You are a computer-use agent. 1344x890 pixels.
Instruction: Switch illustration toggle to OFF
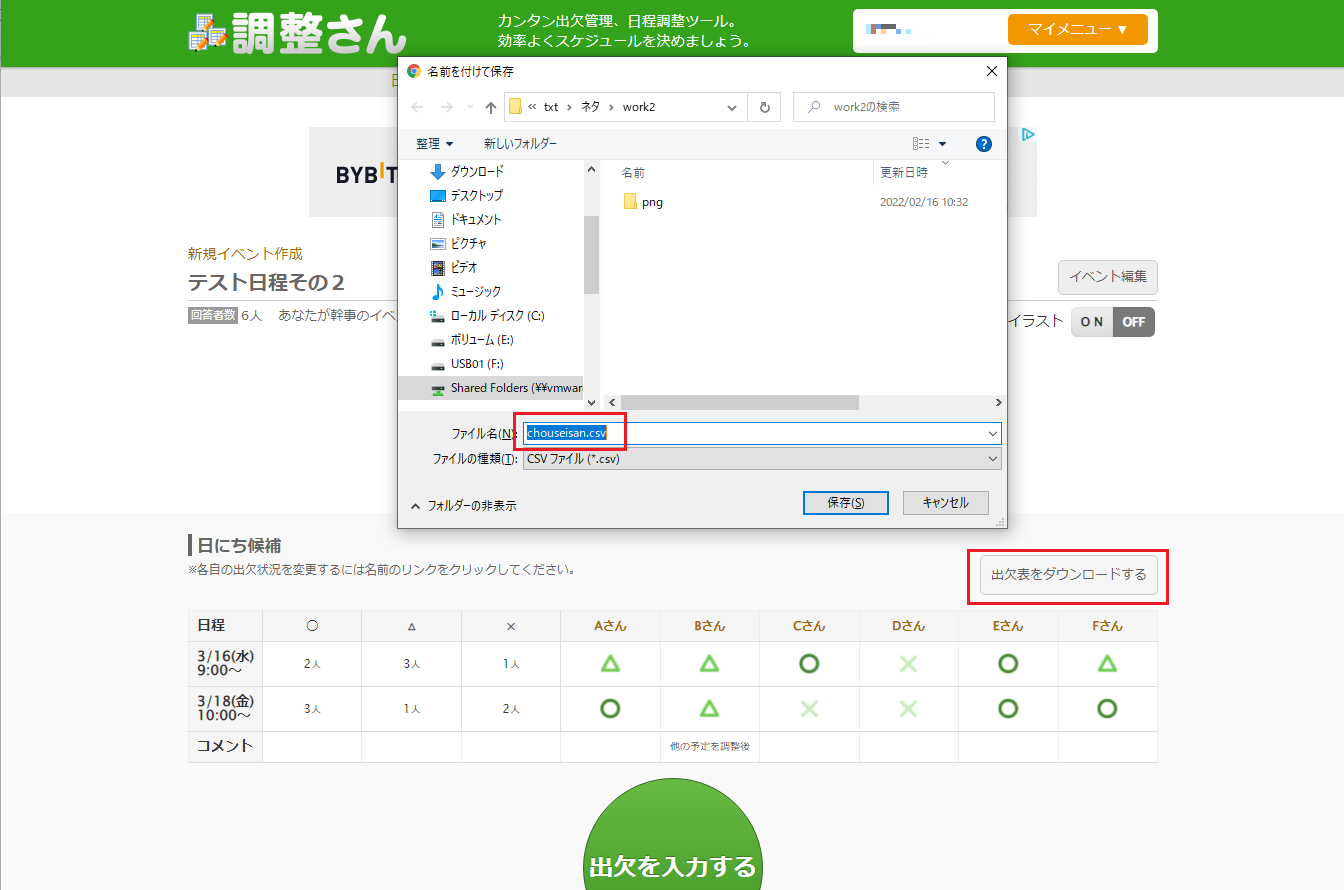pyautogui.click(x=1133, y=322)
